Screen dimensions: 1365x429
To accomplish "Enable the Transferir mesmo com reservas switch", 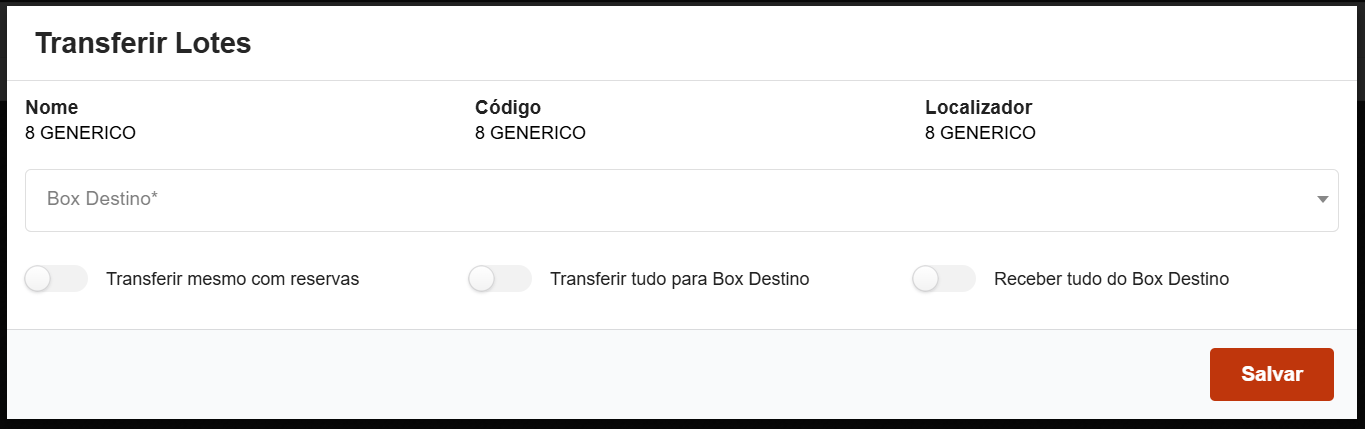I will (56, 279).
